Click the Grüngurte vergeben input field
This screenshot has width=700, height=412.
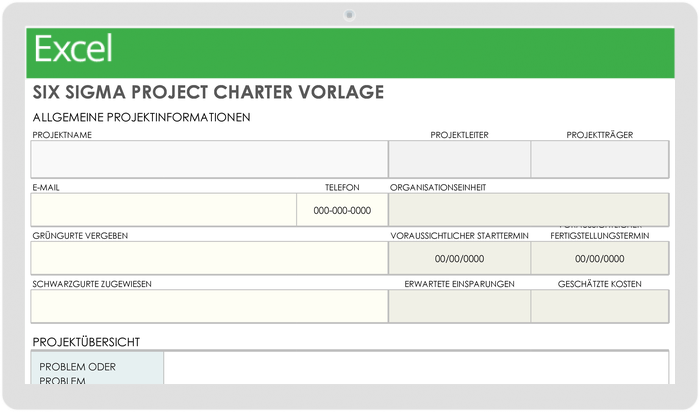point(209,258)
